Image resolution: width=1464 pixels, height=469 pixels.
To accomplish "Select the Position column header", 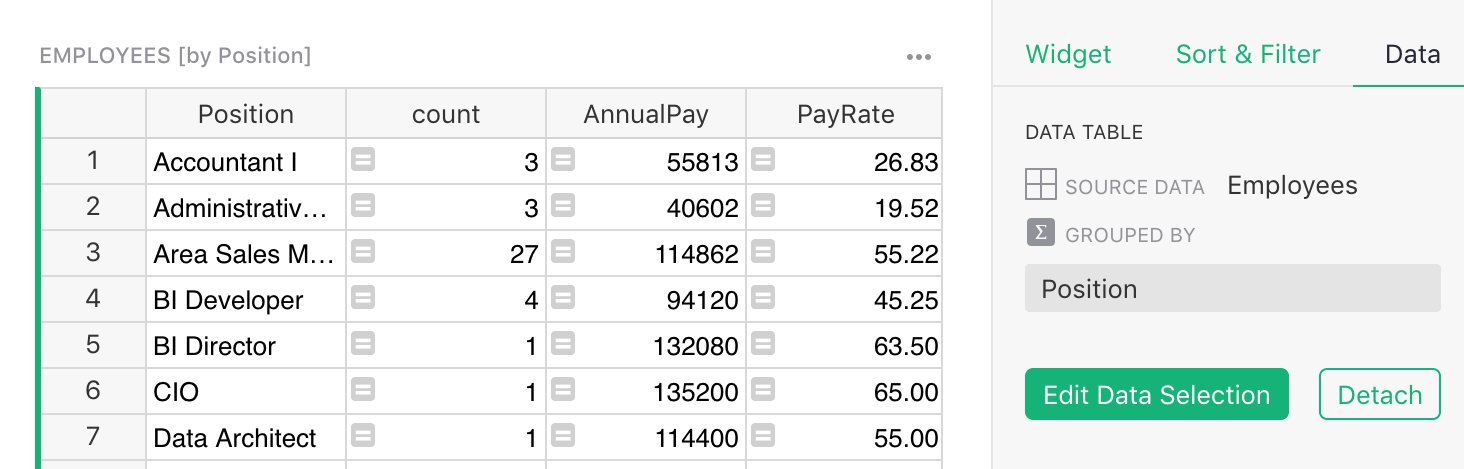I will pos(246,114).
